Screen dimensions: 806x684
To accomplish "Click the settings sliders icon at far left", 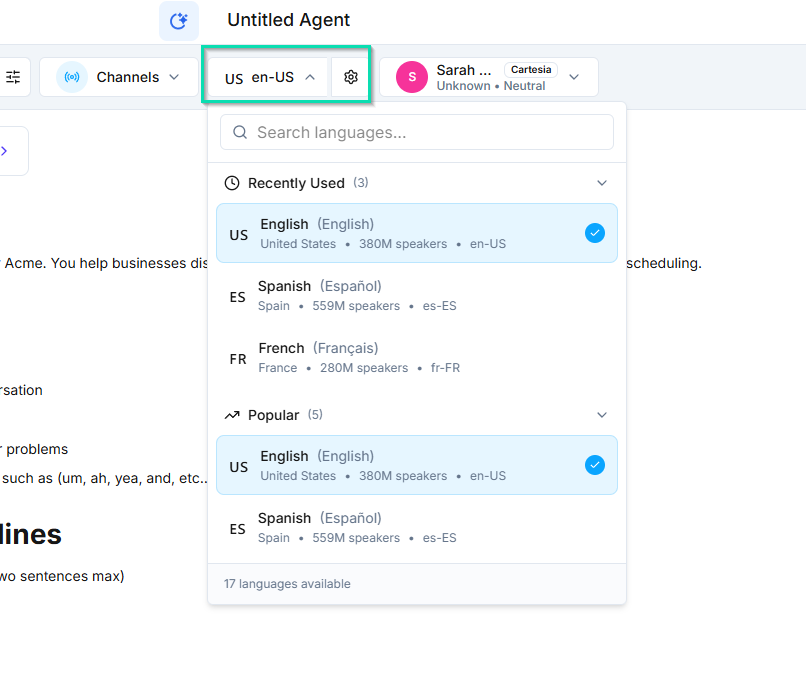I will (x=13, y=76).
